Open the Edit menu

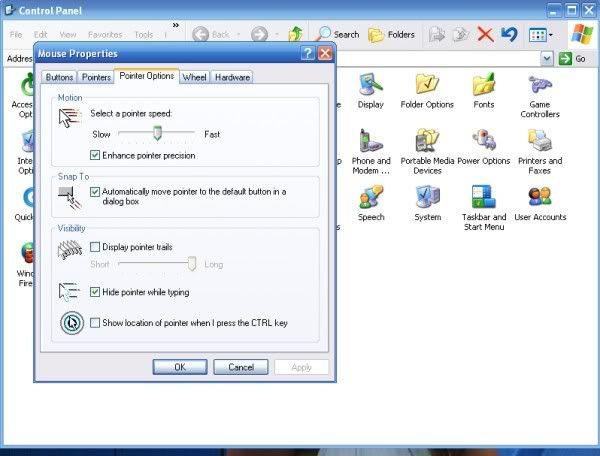click(x=40, y=35)
